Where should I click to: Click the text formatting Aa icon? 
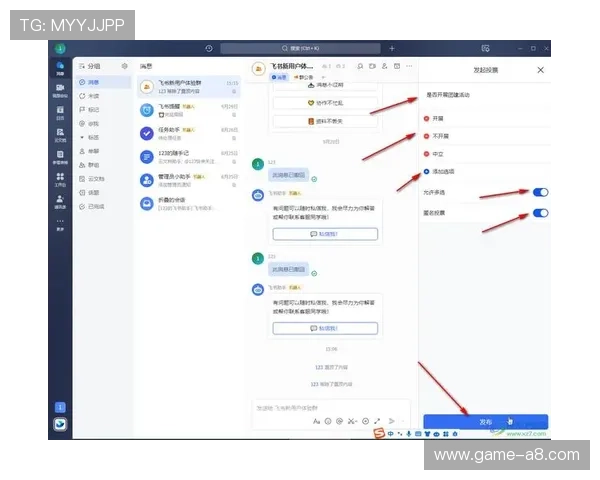[316, 421]
